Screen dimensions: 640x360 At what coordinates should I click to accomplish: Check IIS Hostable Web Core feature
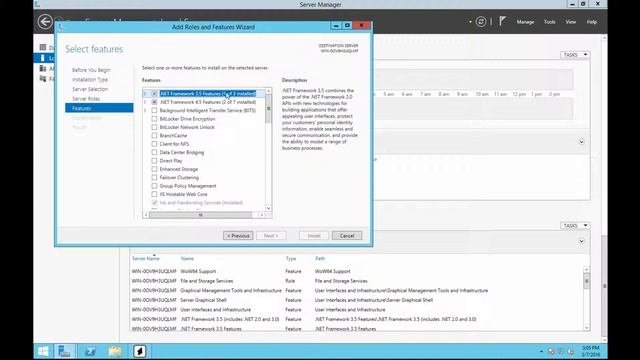pyautogui.click(x=154, y=194)
